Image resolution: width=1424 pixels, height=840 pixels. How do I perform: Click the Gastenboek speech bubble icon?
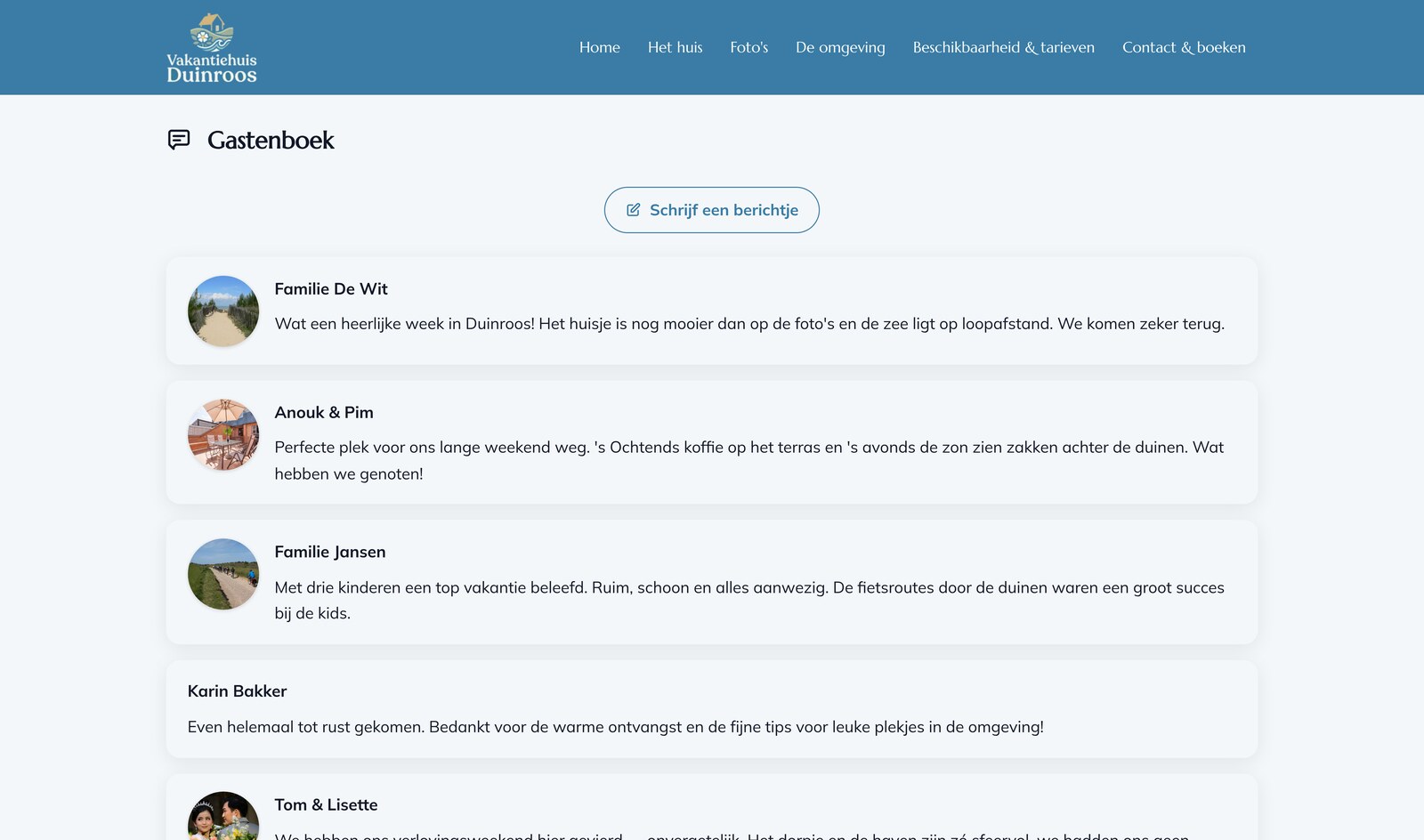click(x=179, y=140)
